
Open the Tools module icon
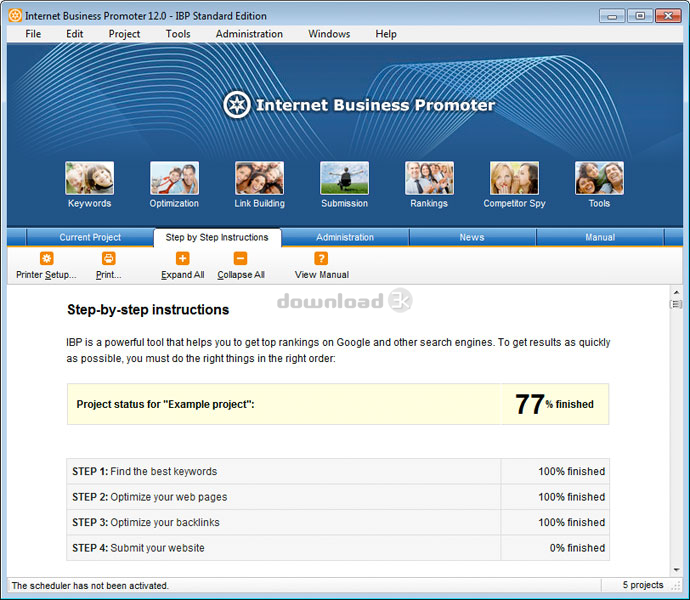click(x=599, y=178)
